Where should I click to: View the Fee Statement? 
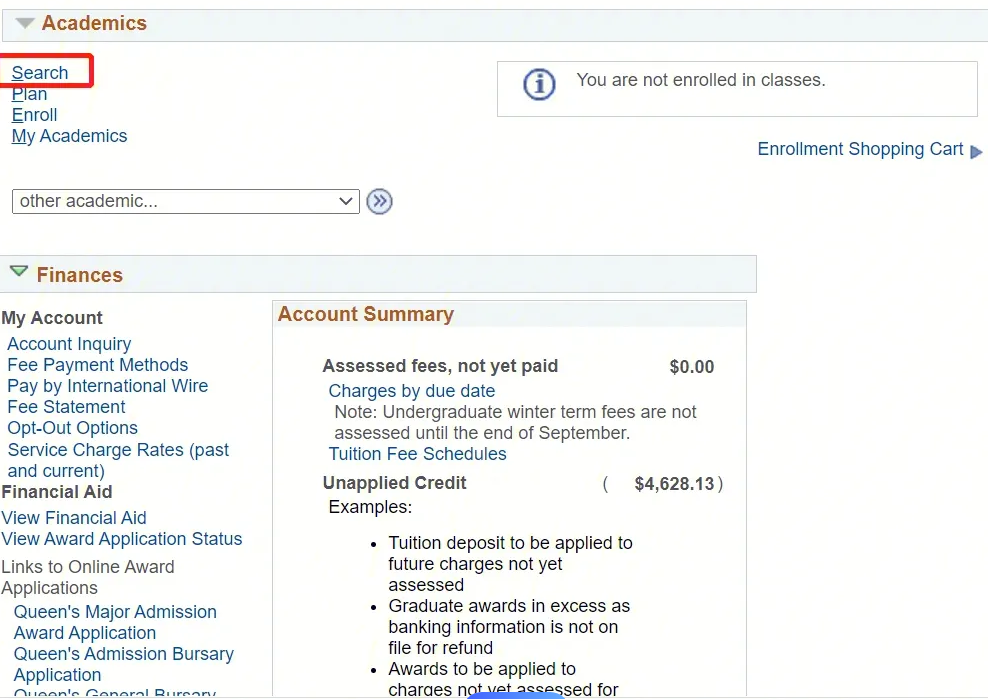tap(66, 407)
